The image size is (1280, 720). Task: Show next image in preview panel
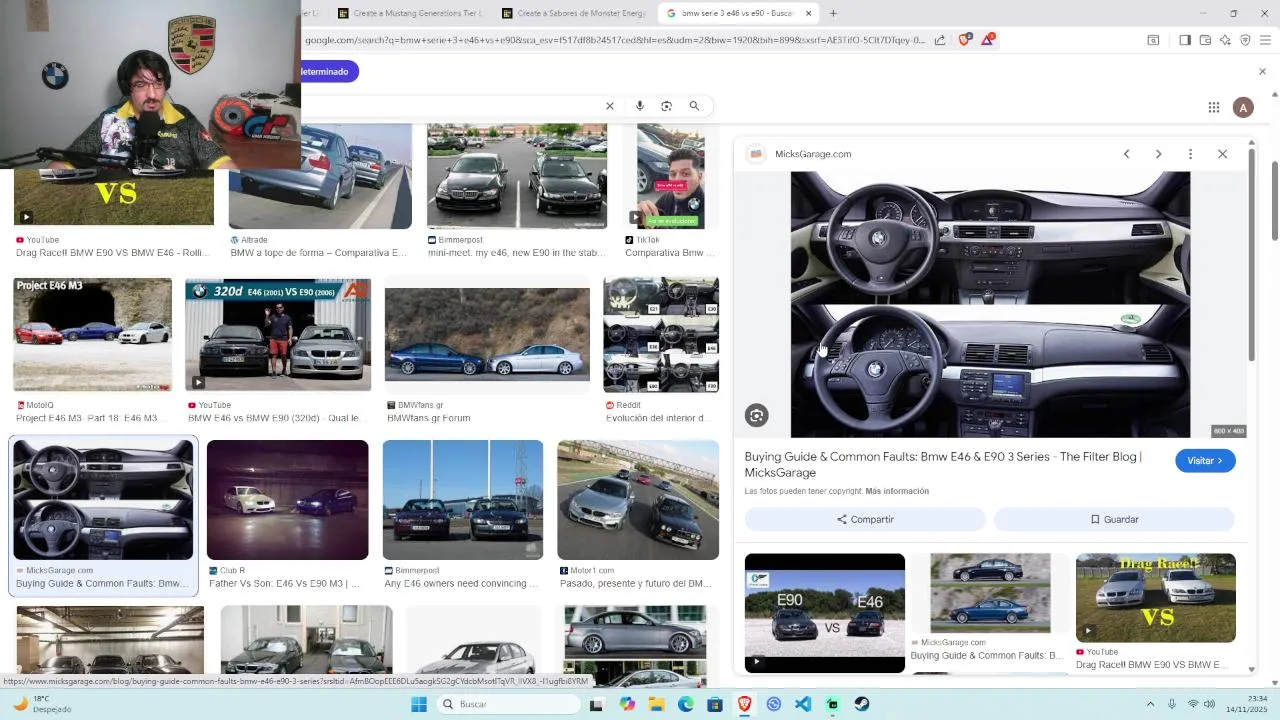point(1158,154)
